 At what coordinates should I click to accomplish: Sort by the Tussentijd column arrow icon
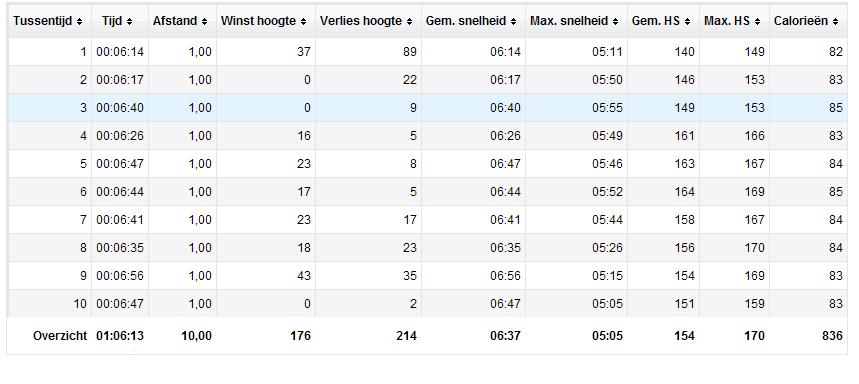click(x=79, y=22)
